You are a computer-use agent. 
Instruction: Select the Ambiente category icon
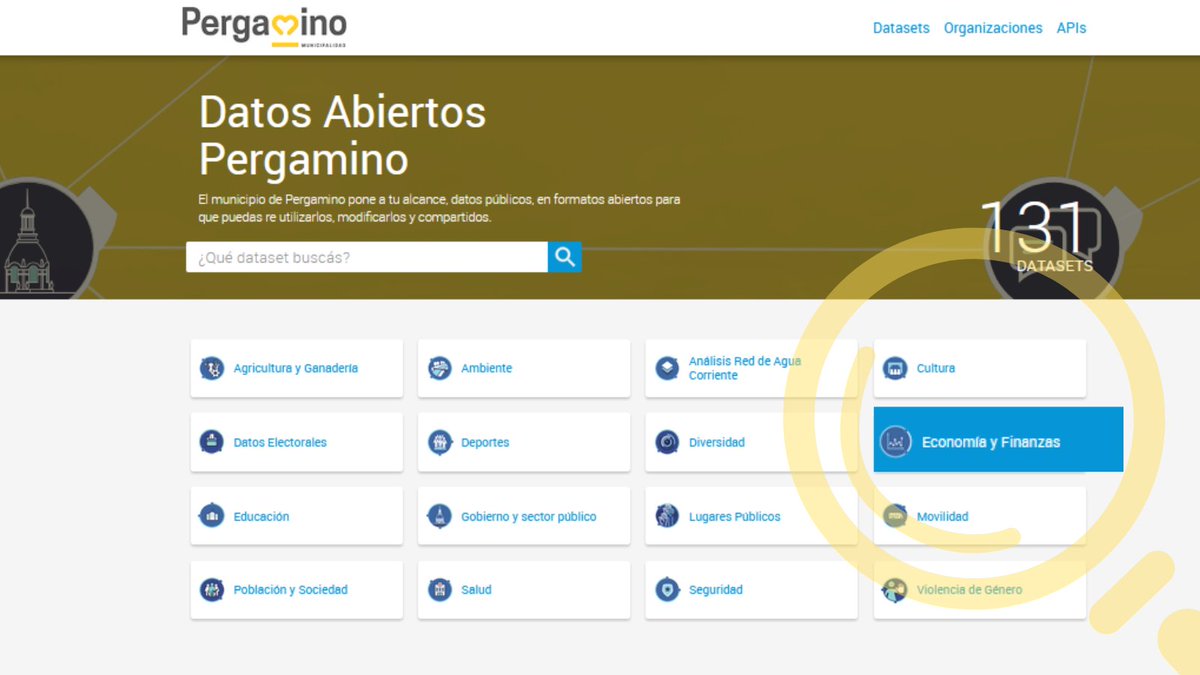pyautogui.click(x=439, y=368)
